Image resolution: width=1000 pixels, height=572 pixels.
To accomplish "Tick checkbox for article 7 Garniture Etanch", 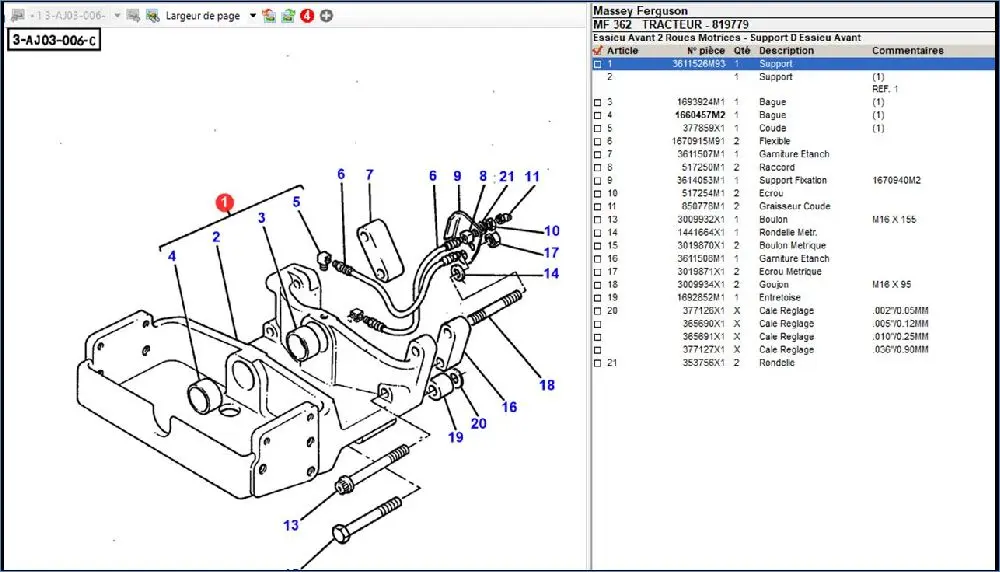I will point(598,154).
